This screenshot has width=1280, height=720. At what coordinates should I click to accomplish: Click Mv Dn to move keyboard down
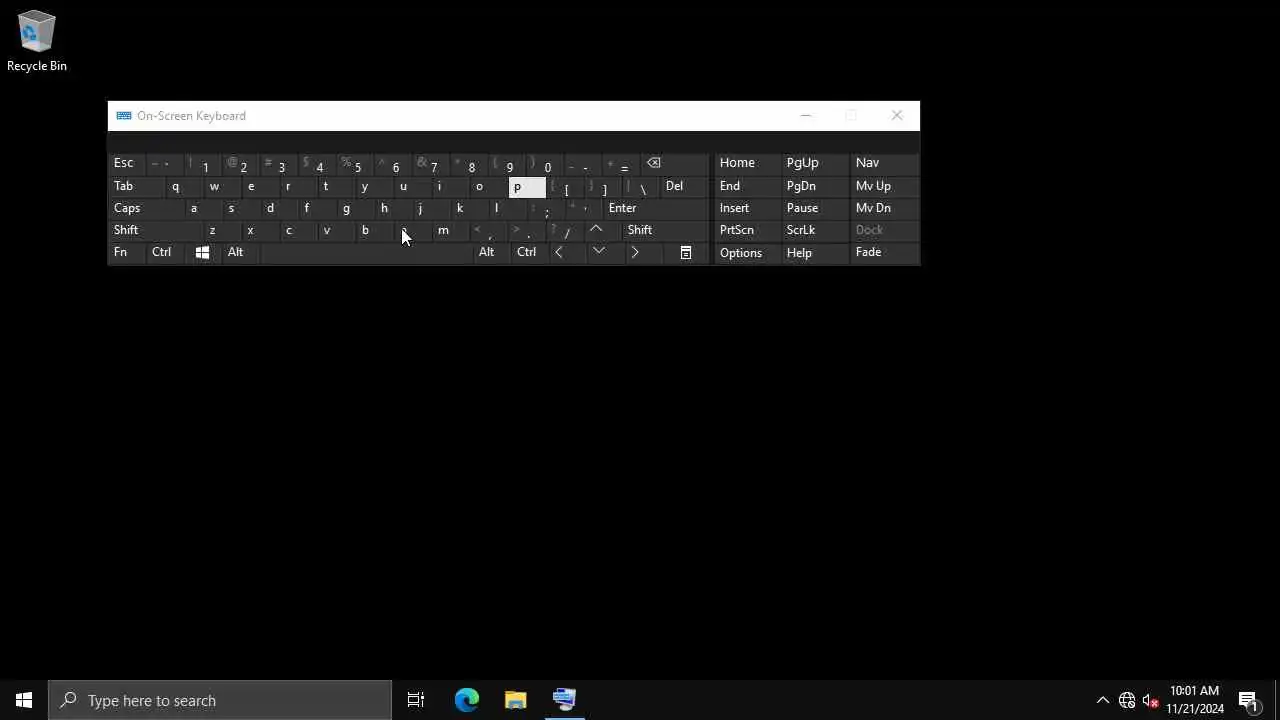pyautogui.click(x=884, y=208)
